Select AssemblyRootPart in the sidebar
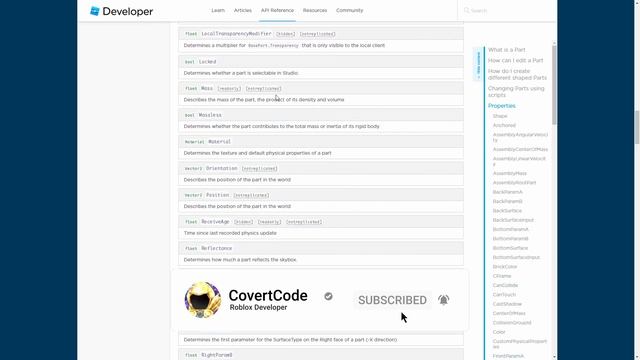Screen dimensions: 640x360 [x=514, y=182]
